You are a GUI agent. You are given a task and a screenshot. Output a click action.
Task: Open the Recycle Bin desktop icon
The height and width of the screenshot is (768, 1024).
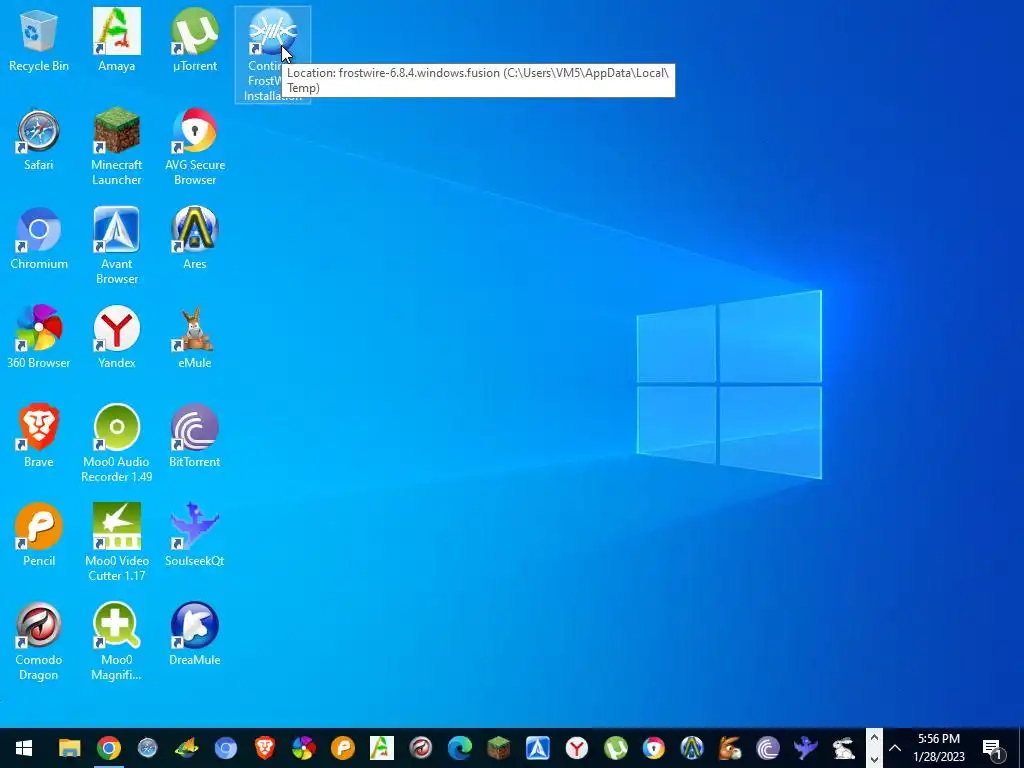39,40
